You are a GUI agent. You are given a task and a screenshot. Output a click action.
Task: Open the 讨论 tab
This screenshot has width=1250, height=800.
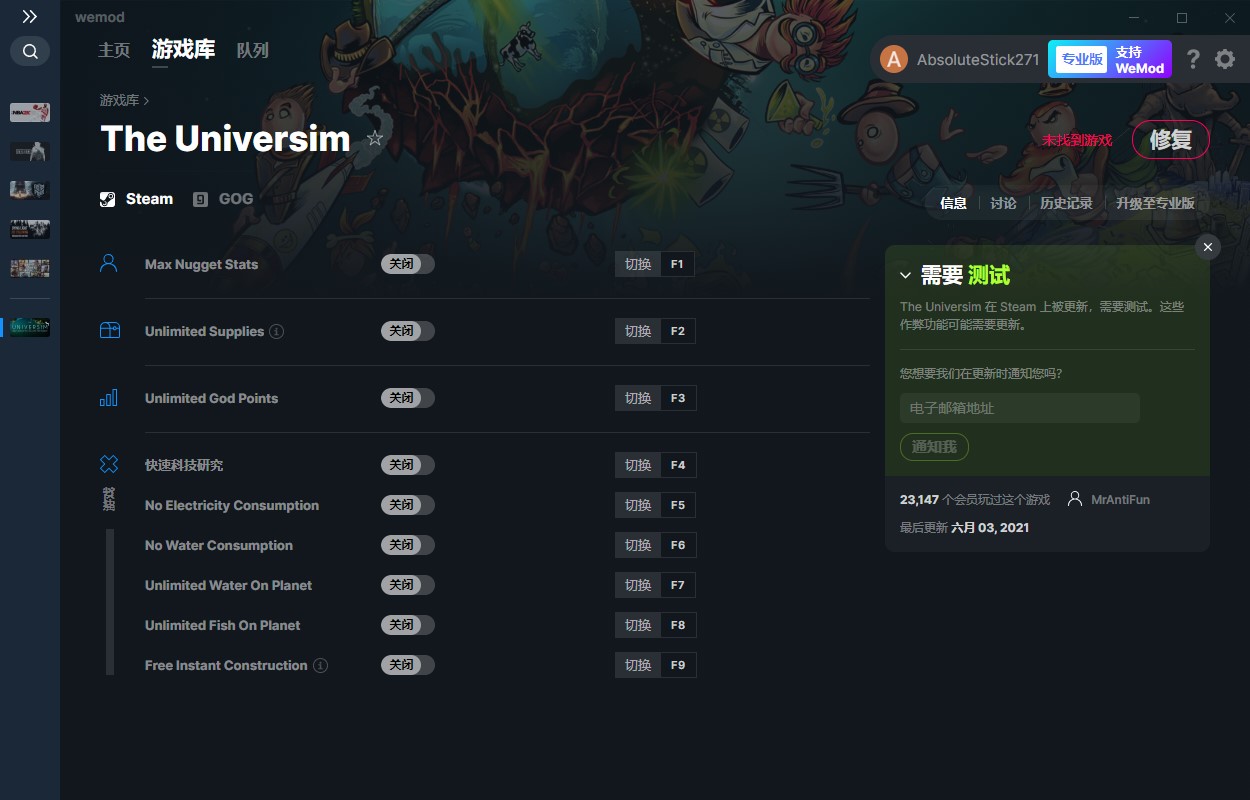point(1003,203)
